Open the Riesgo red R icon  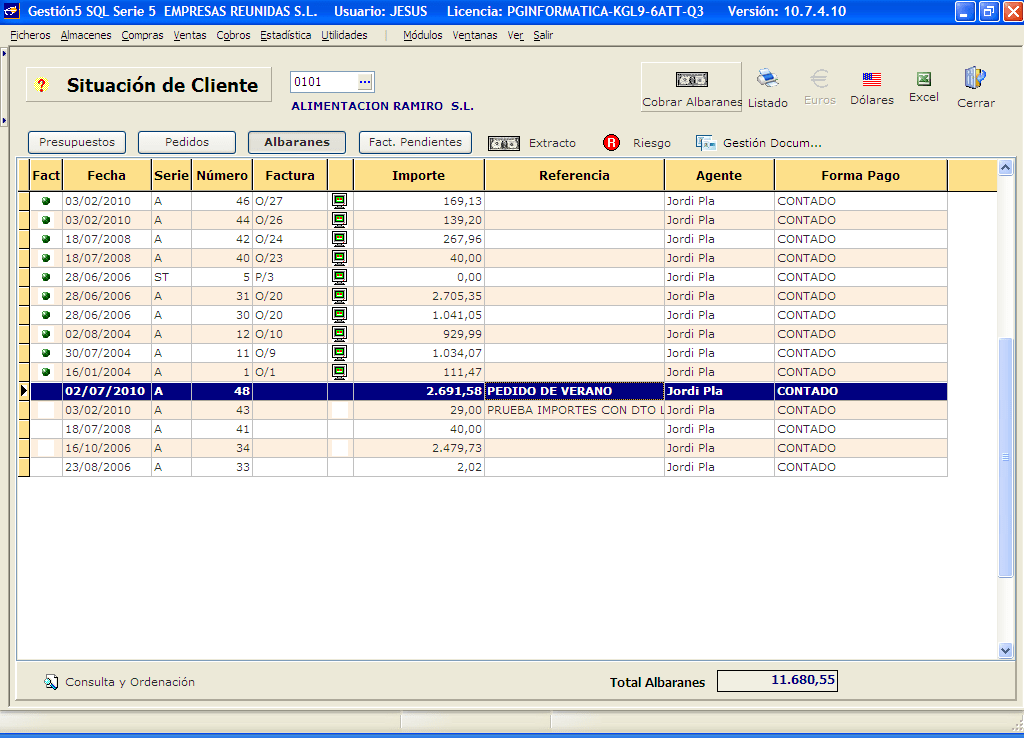coord(612,143)
